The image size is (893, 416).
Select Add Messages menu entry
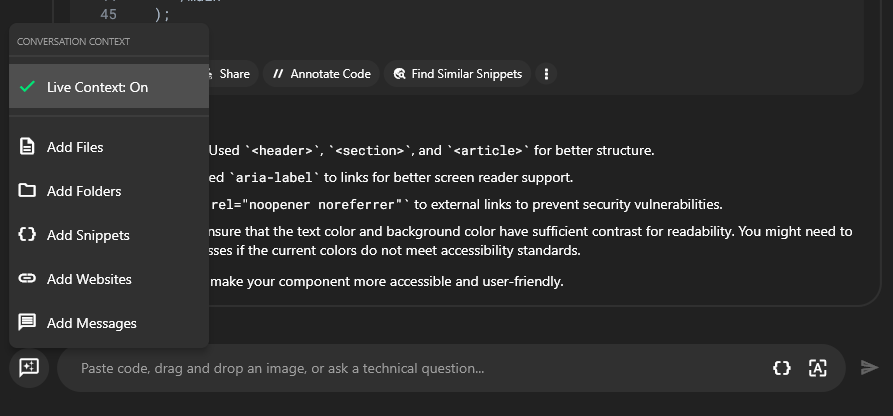109,323
